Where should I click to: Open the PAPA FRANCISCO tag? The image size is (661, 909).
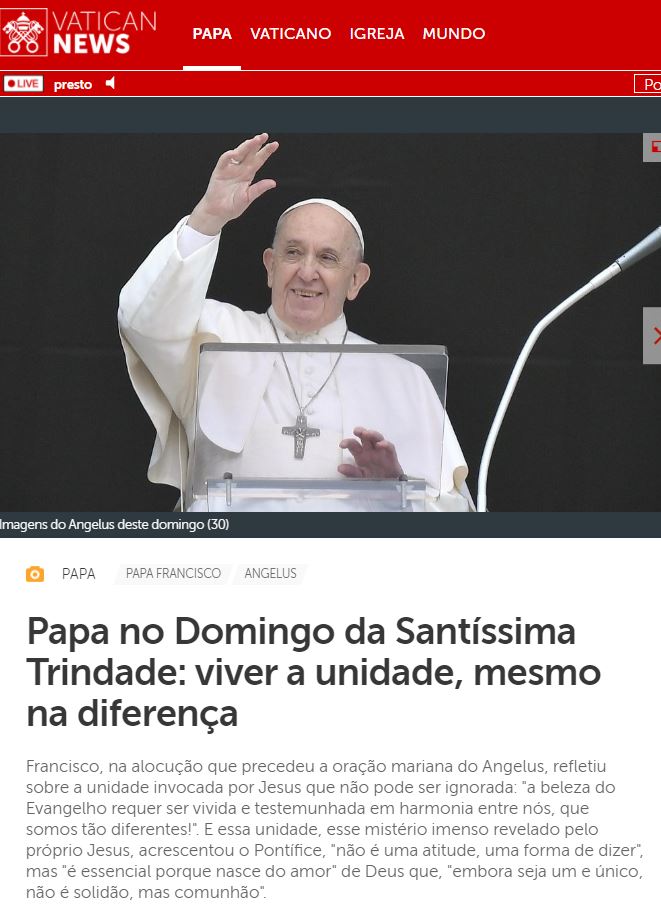coord(173,573)
